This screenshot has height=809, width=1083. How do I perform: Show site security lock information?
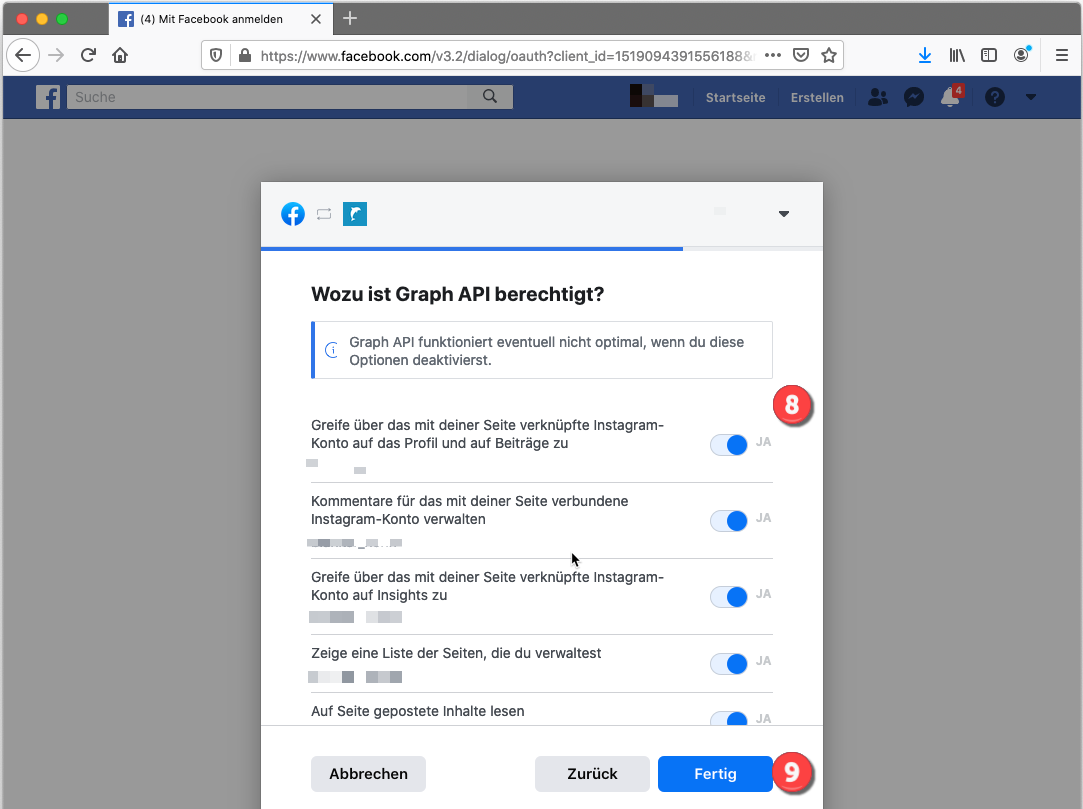[x=245, y=55]
